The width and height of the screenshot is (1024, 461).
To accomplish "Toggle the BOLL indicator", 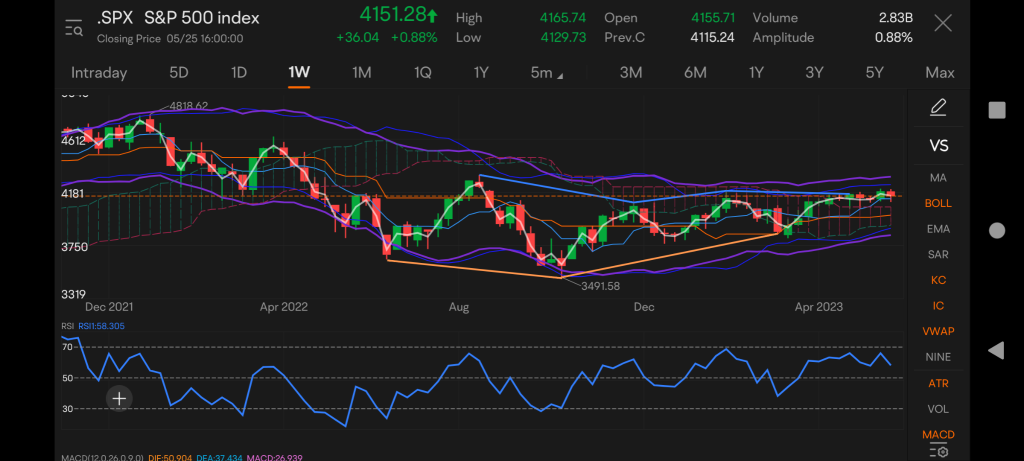I will pos(938,203).
